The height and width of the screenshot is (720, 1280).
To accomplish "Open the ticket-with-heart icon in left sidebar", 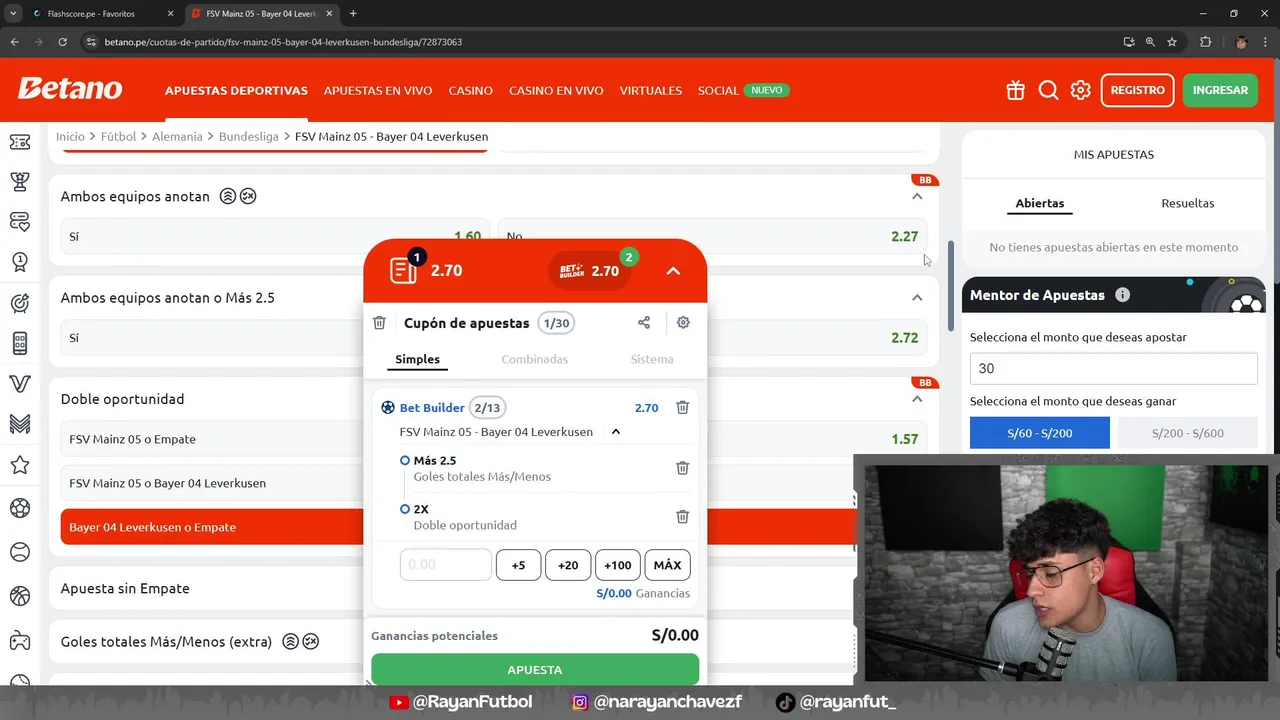I will (x=19, y=221).
